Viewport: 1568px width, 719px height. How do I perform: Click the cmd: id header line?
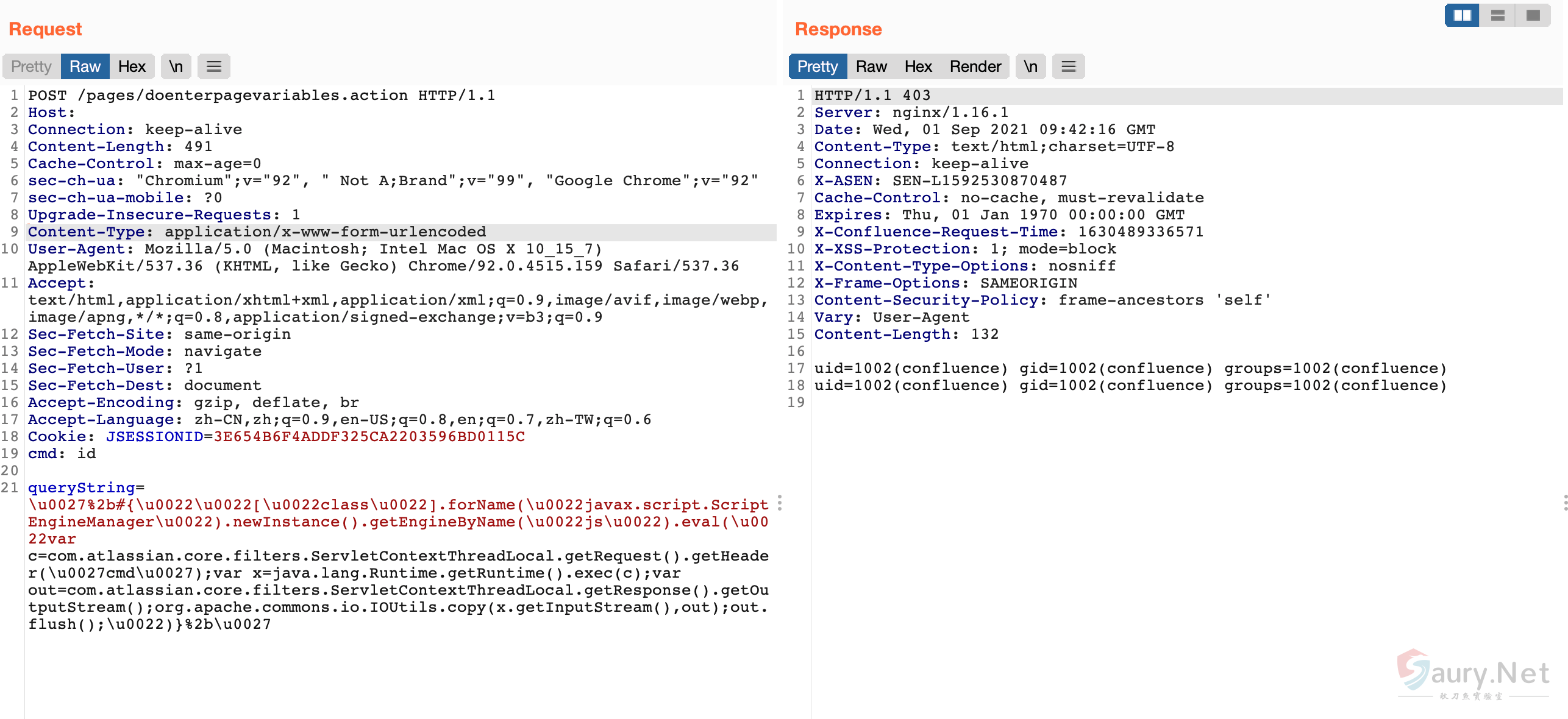pos(62,454)
